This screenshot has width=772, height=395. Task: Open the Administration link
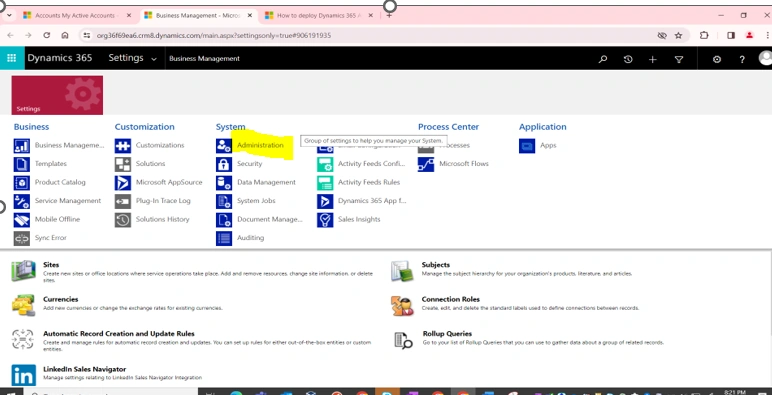[x=260, y=145]
